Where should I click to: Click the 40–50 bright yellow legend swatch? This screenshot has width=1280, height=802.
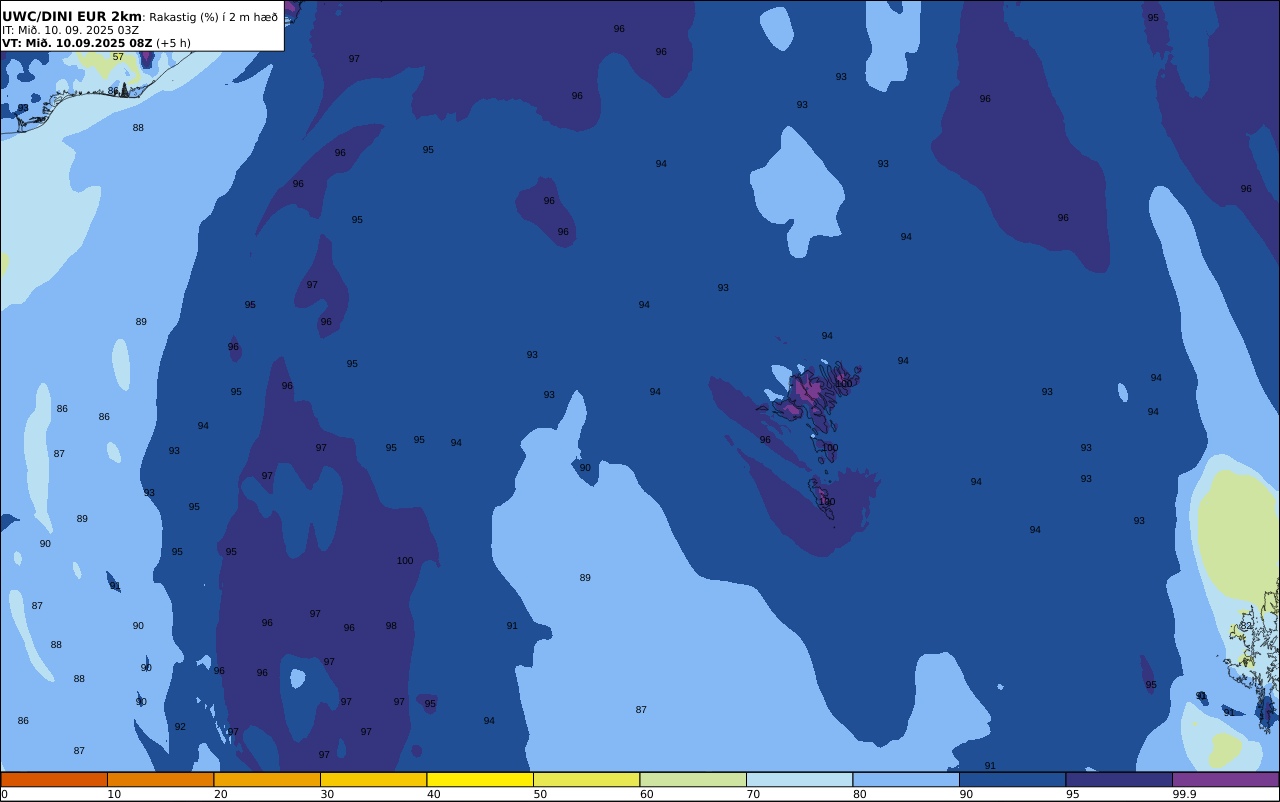click(480, 779)
